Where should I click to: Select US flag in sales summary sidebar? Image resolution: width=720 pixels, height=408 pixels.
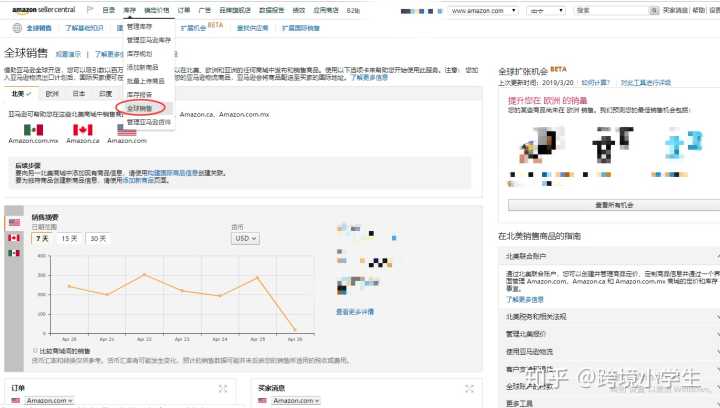coord(14,222)
